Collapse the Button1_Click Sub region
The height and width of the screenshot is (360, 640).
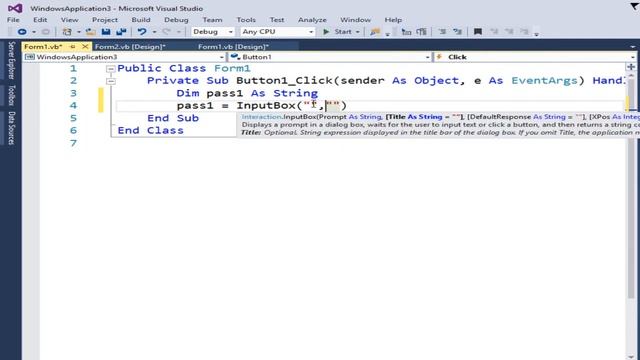pos(111,81)
